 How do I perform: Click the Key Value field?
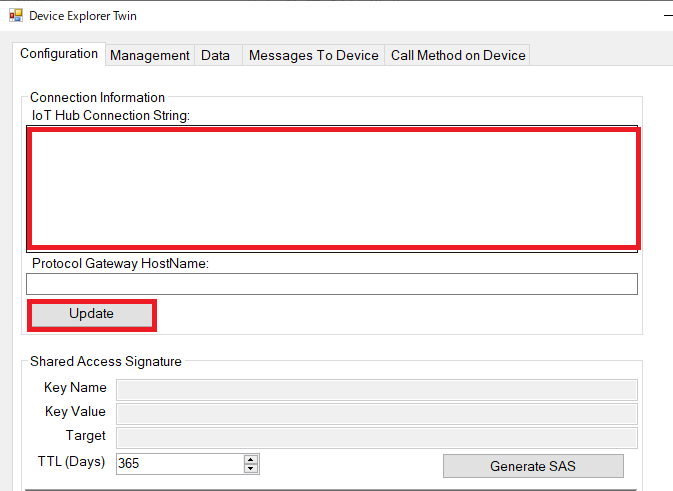tap(377, 414)
